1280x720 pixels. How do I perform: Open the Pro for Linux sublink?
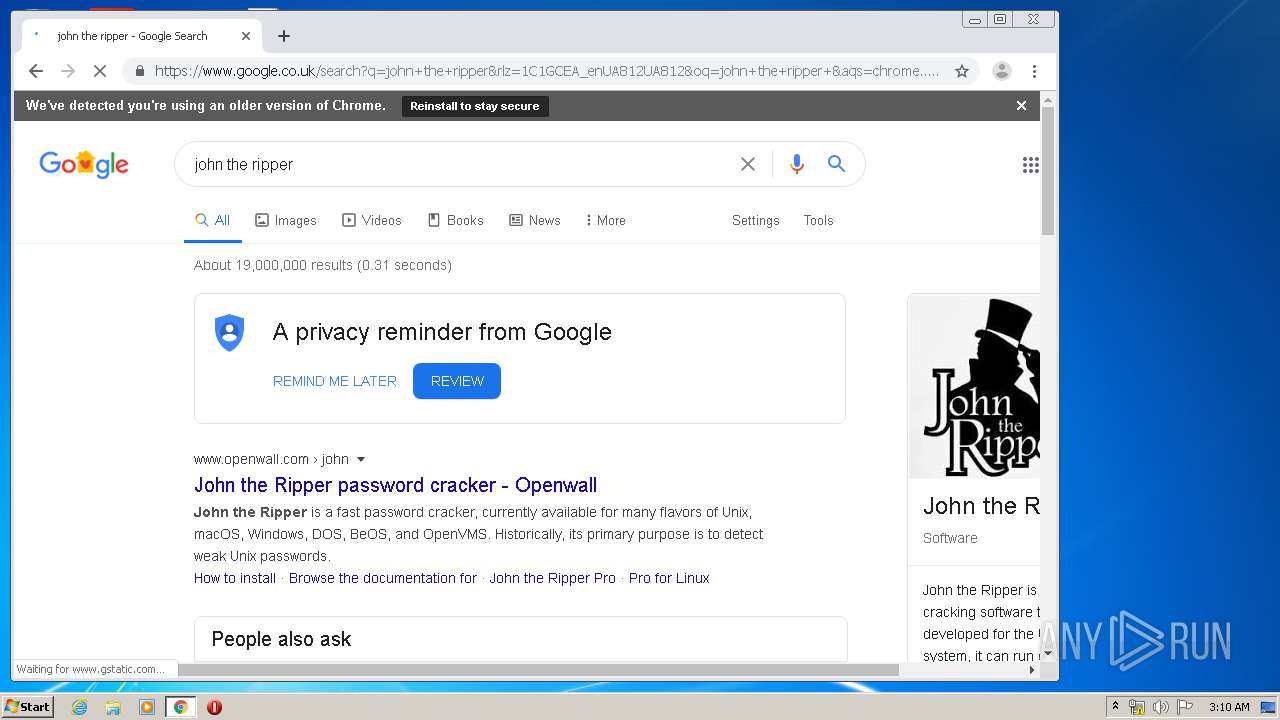click(x=669, y=578)
